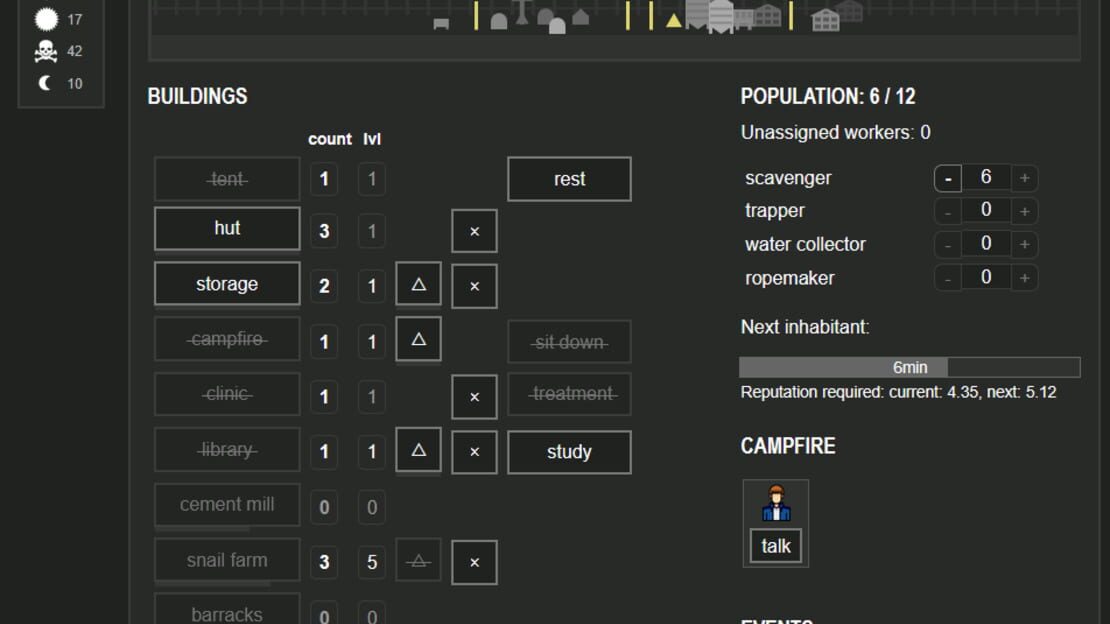Build another storage

(x=227, y=283)
